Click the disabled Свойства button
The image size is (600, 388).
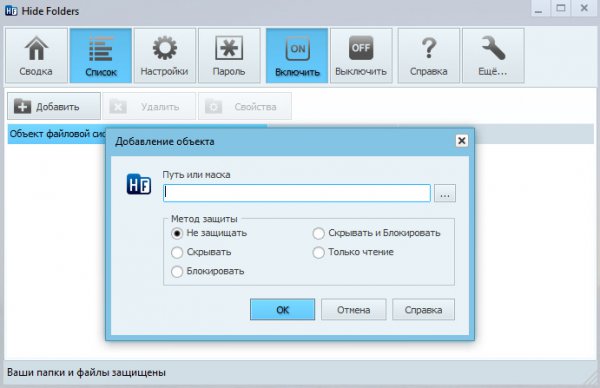(245, 106)
